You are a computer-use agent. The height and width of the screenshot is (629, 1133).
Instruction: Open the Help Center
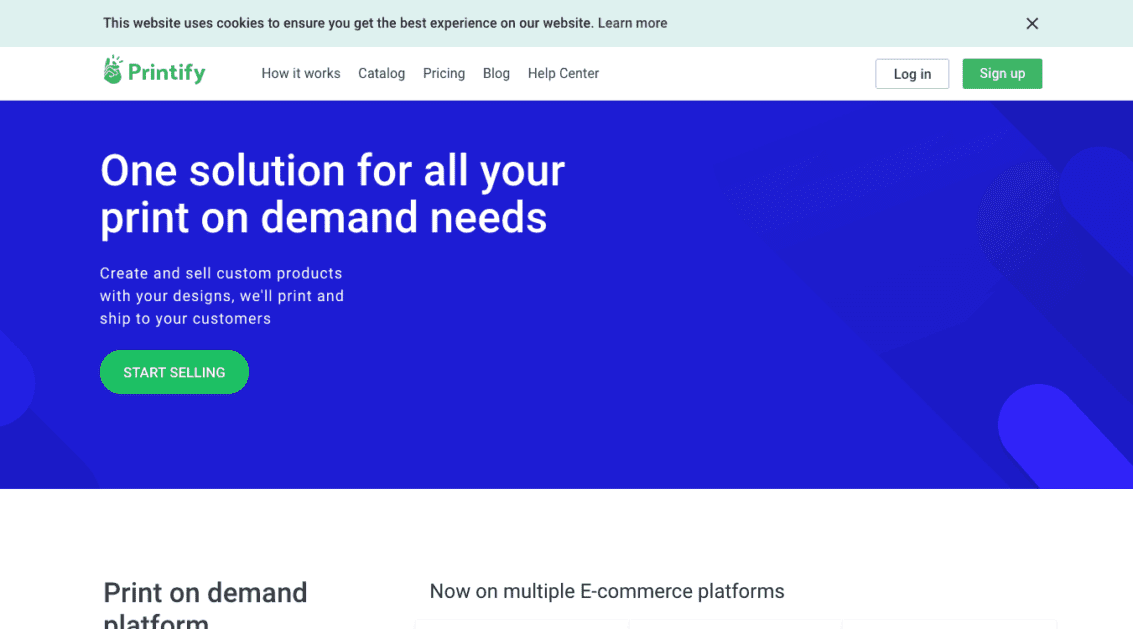coord(563,73)
